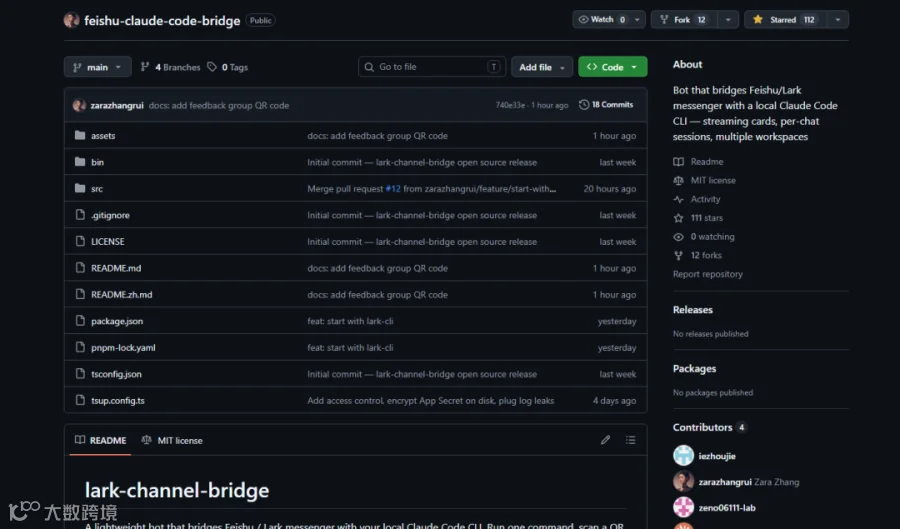This screenshot has height=529, width=900.
Task: Click the branch icon beside 4 Branches
Action: [145, 67]
